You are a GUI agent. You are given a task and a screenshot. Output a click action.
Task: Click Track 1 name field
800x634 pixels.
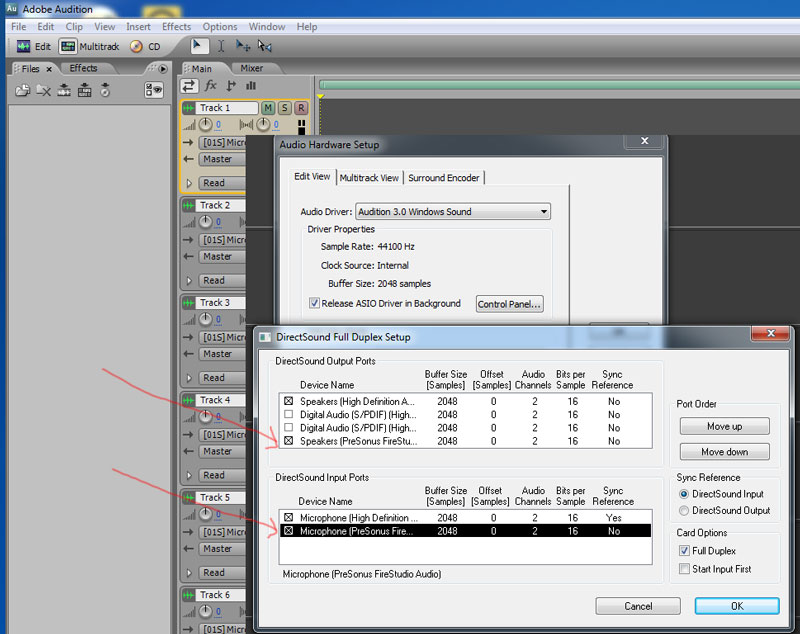(227, 108)
